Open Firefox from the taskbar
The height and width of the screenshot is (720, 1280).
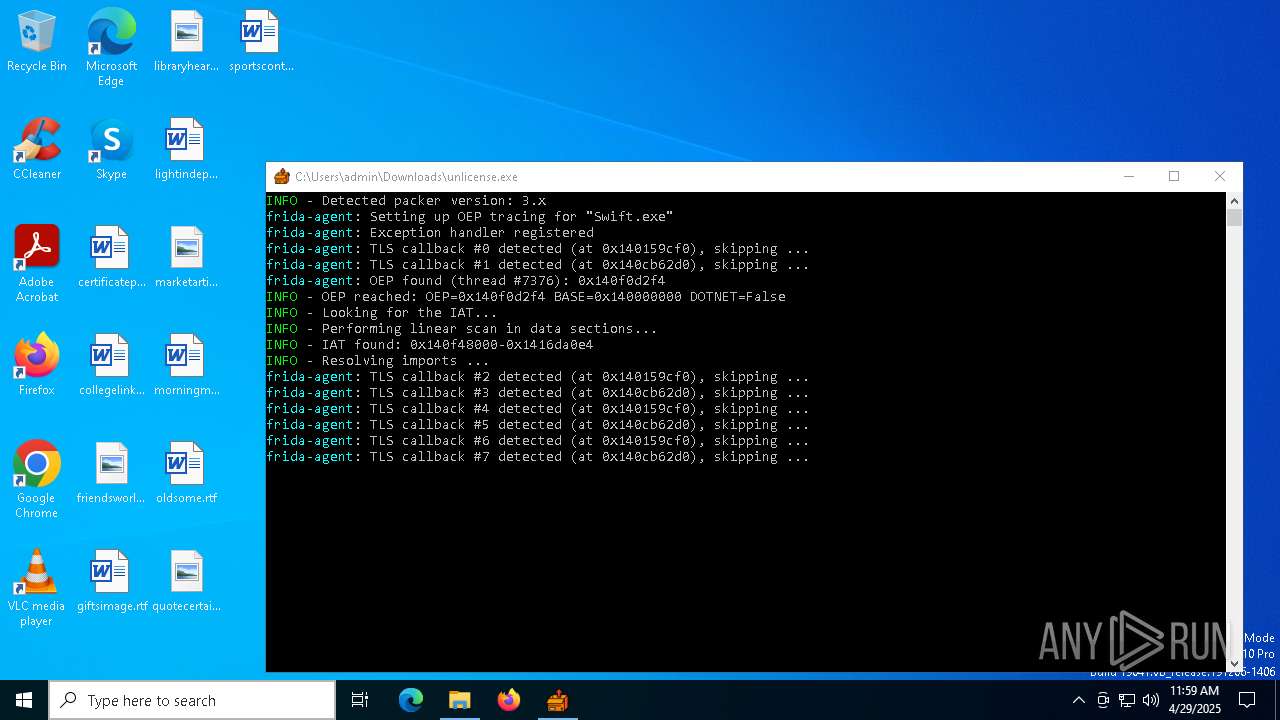click(509, 700)
